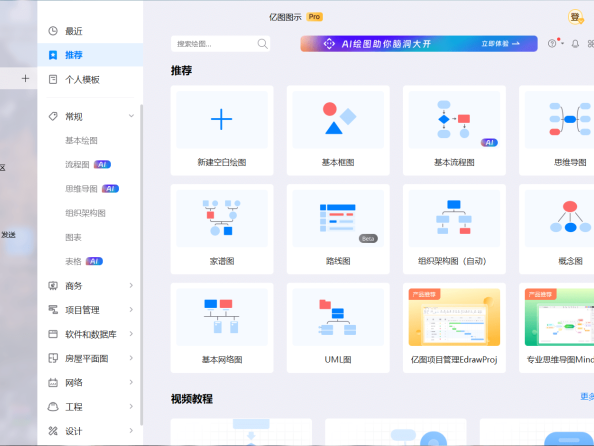Click the AI badge next to 表格
The width and height of the screenshot is (594, 446).
point(94,261)
